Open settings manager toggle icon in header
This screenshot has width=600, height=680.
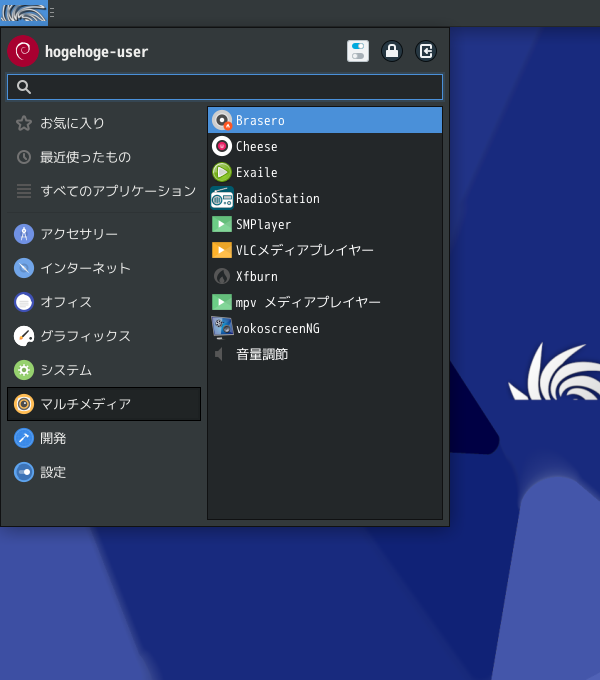pyautogui.click(x=358, y=51)
